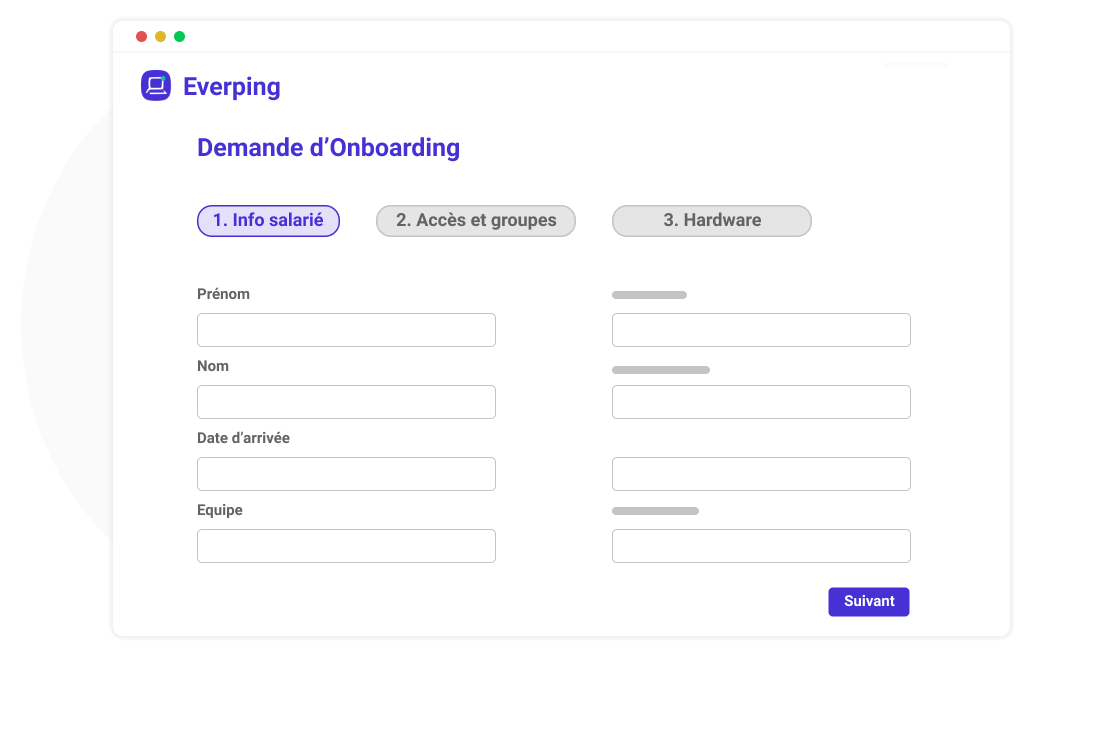Click the red window close dot
The image size is (1113, 738).
point(142,37)
